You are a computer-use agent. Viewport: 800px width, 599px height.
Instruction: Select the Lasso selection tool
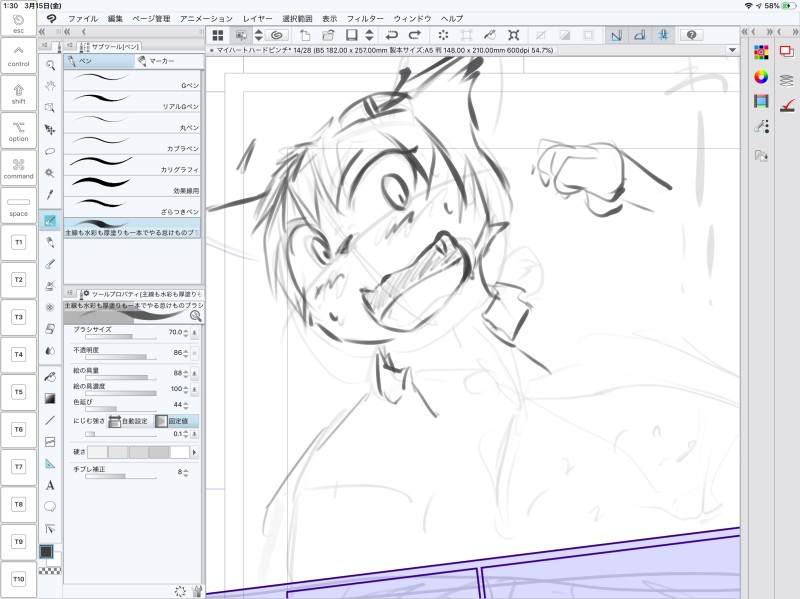tap(50, 151)
